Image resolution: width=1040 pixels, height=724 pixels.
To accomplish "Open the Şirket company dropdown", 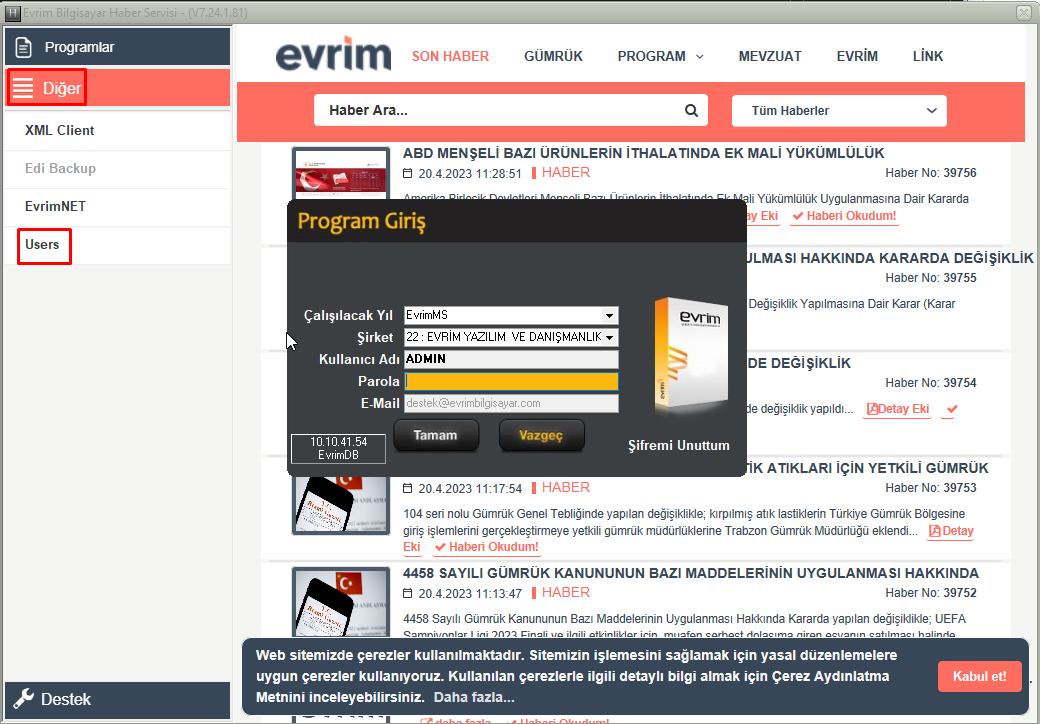I will (610, 337).
